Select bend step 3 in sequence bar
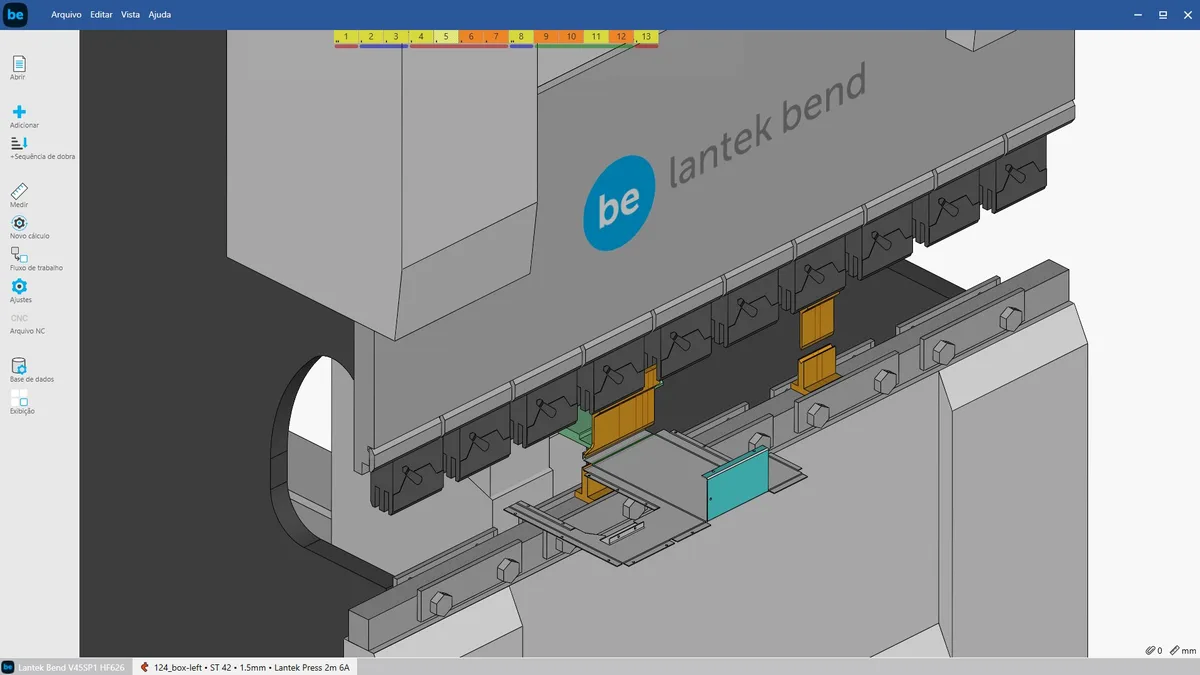The width and height of the screenshot is (1200, 675). click(x=396, y=37)
